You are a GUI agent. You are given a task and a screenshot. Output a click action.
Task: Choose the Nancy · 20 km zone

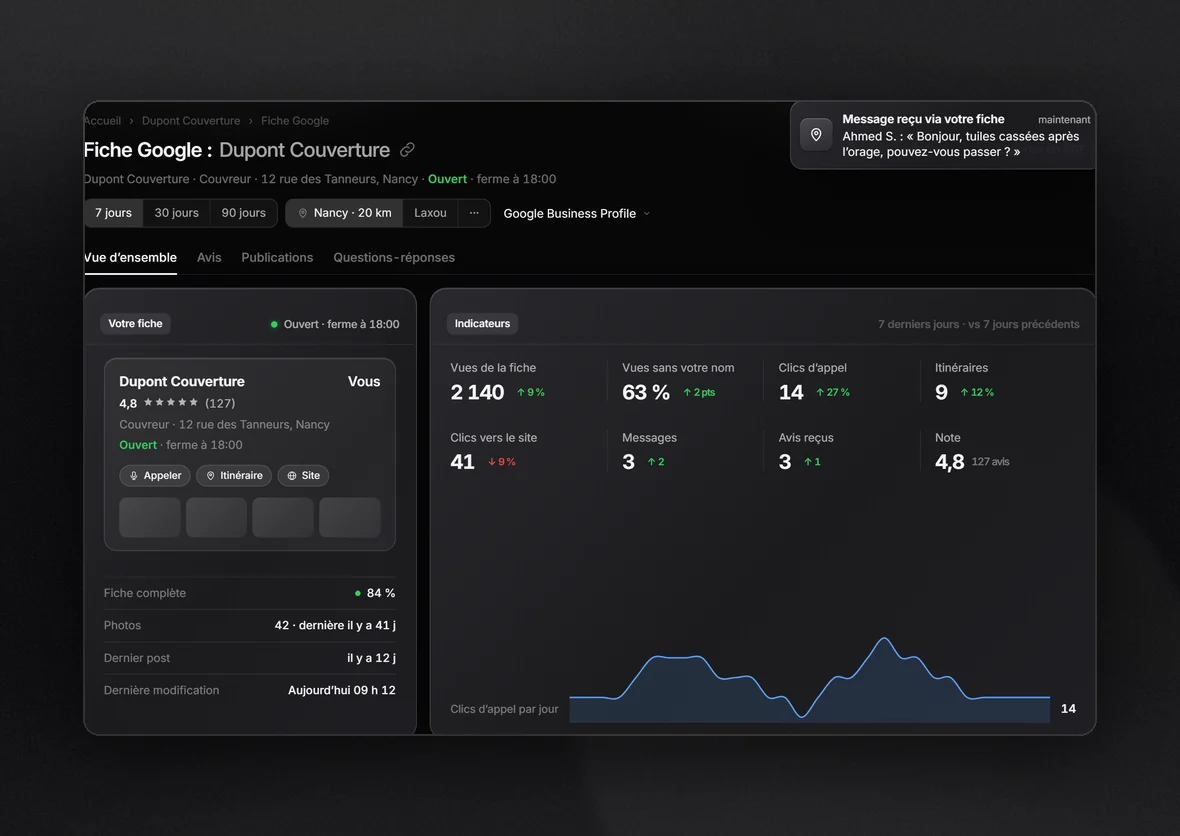click(x=345, y=213)
